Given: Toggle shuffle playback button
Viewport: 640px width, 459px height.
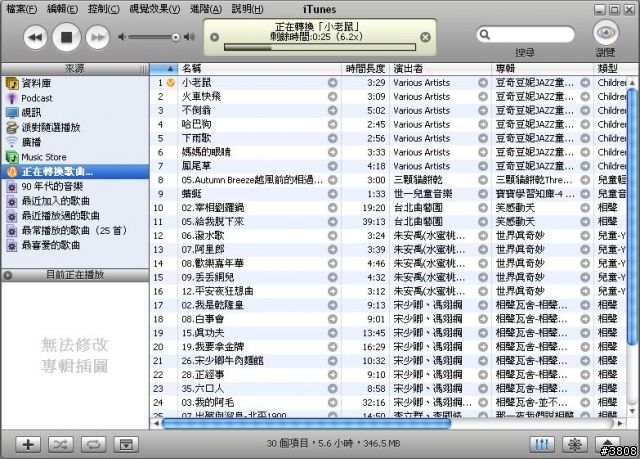Looking at the screenshot, I should (x=60, y=444).
